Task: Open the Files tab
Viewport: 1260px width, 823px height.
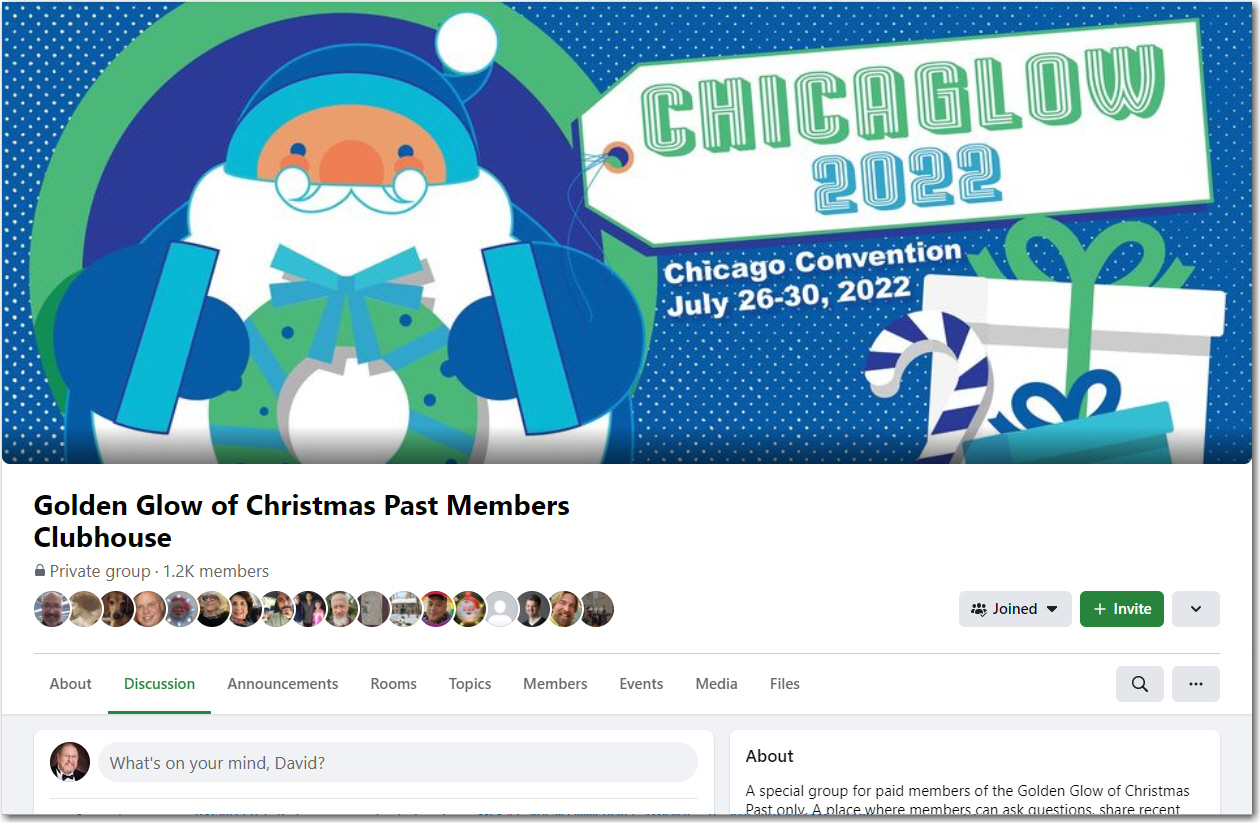Action: click(x=785, y=684)
